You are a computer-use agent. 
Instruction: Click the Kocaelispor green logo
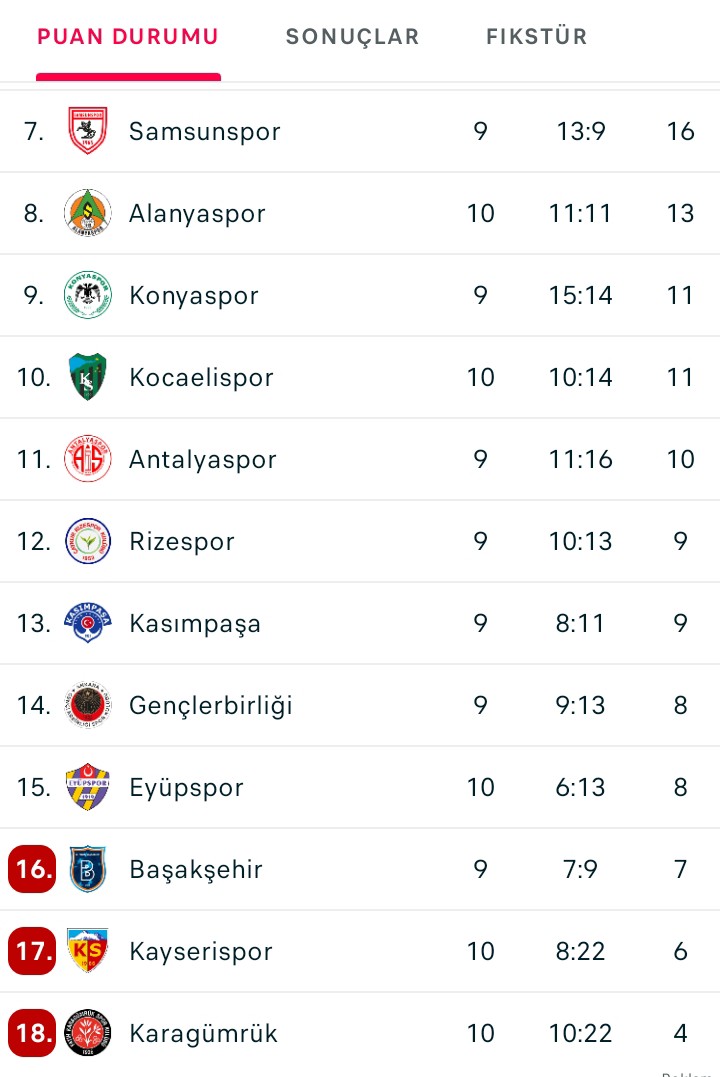88,377
